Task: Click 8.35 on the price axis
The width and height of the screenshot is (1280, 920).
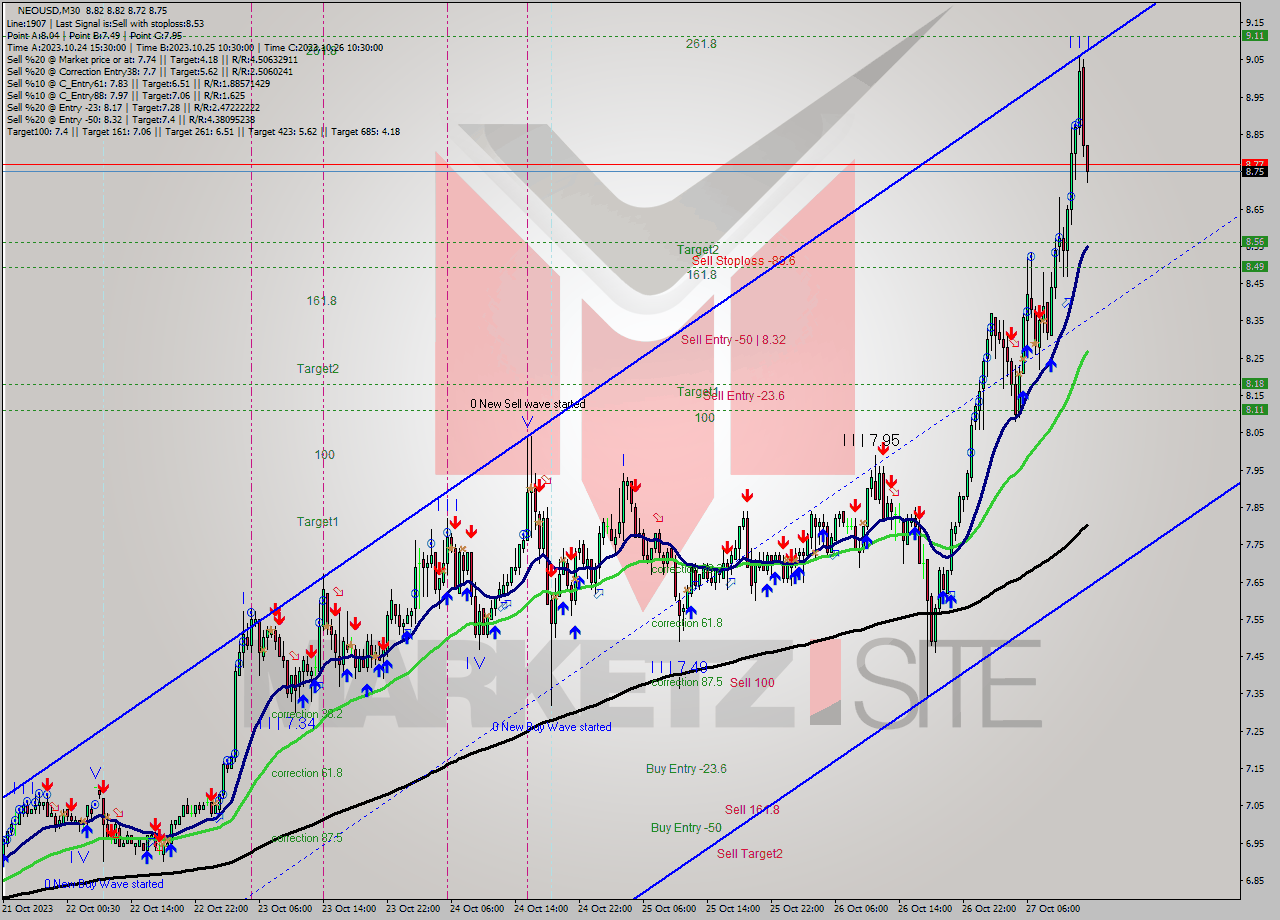Action: [1255, 321]
